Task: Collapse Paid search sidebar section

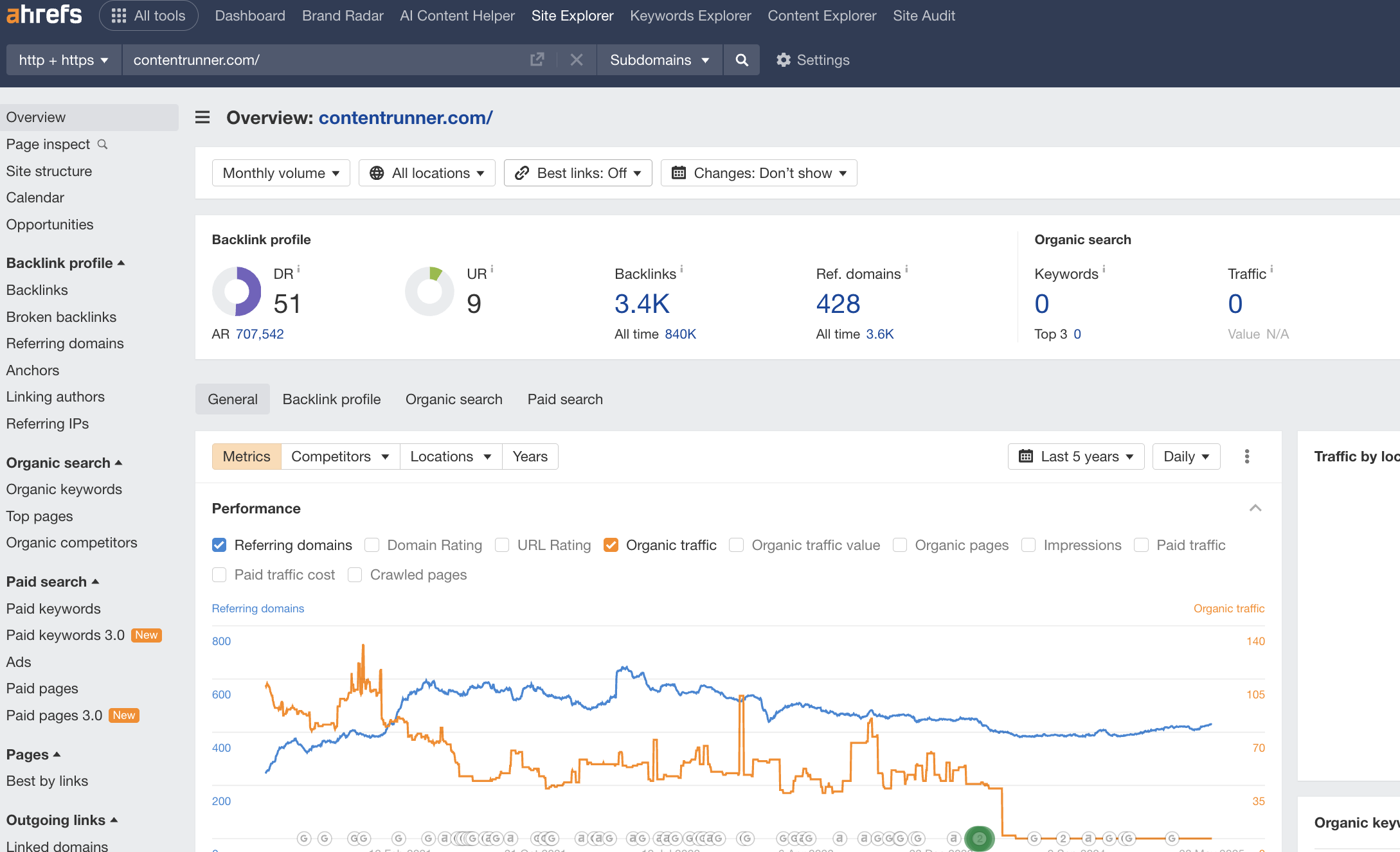Action: (53, 581)
